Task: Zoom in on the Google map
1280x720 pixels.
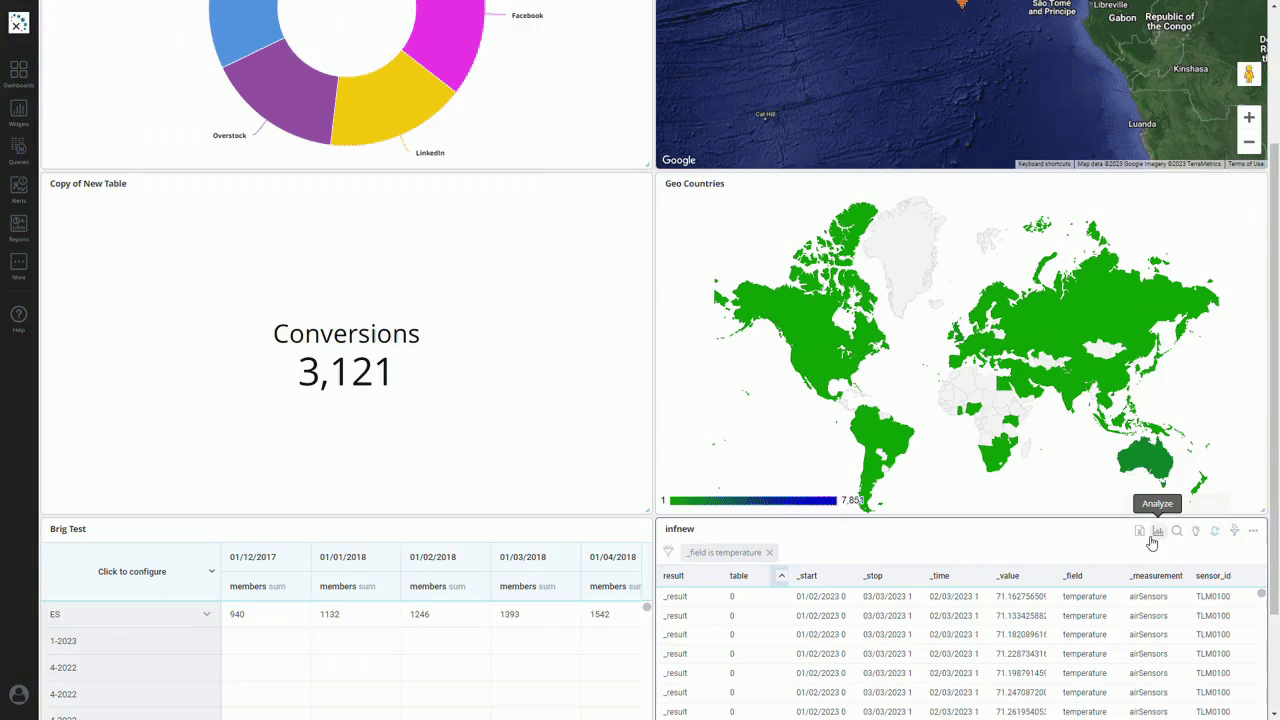Action: point(1249,117)
